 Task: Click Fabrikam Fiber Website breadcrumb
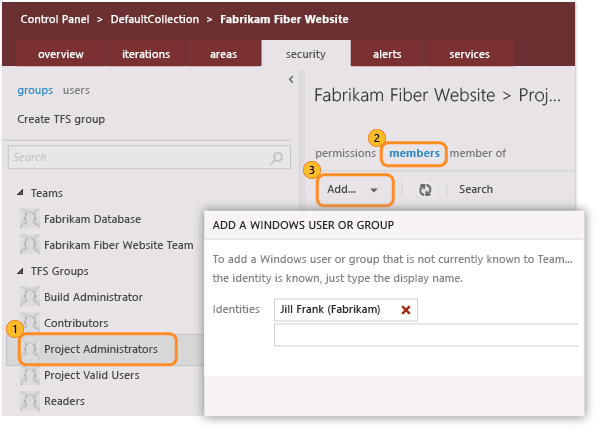click(284, 19)
